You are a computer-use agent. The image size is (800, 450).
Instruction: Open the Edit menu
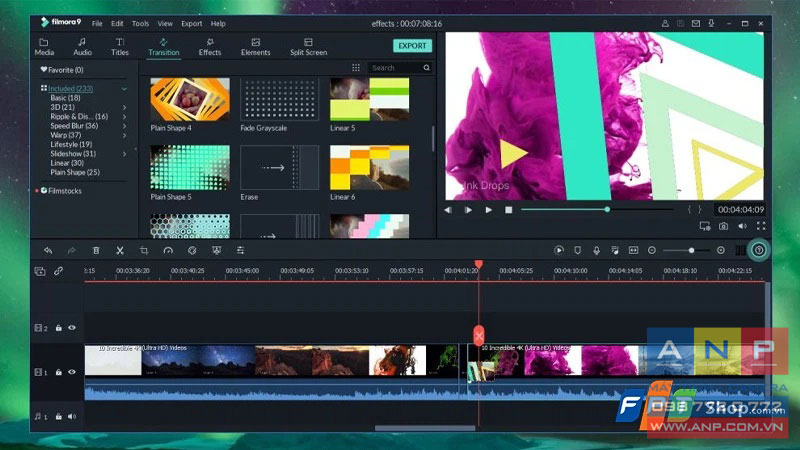click(117, 23)
